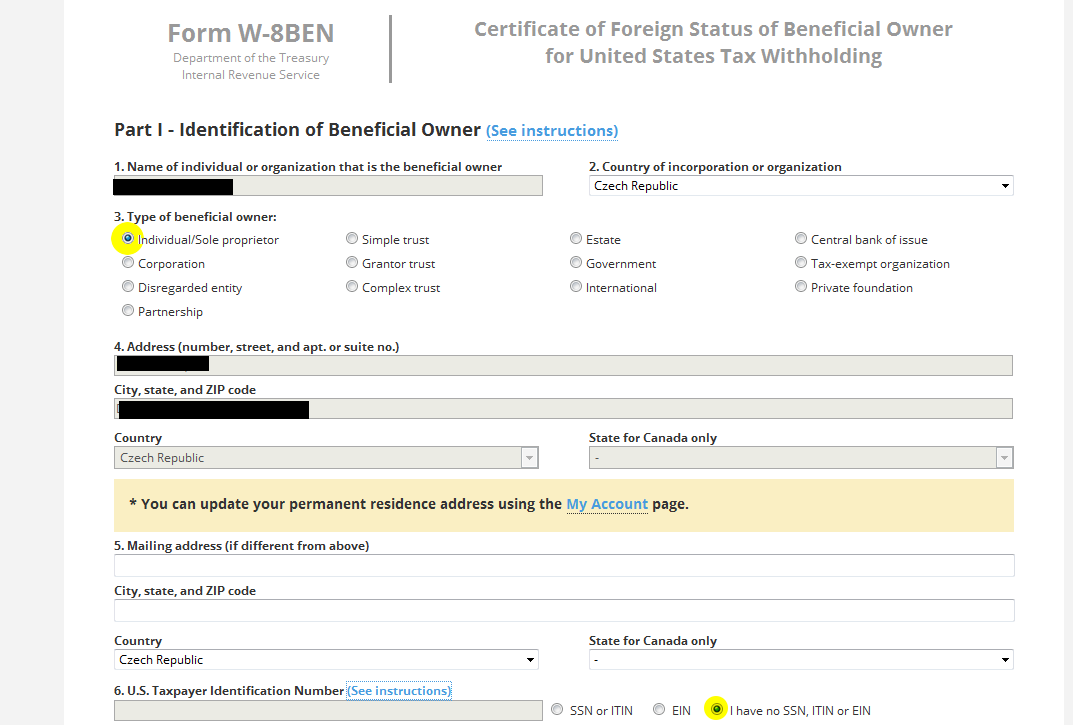
Task: Open the My Account page link
Action: (607, 504)
